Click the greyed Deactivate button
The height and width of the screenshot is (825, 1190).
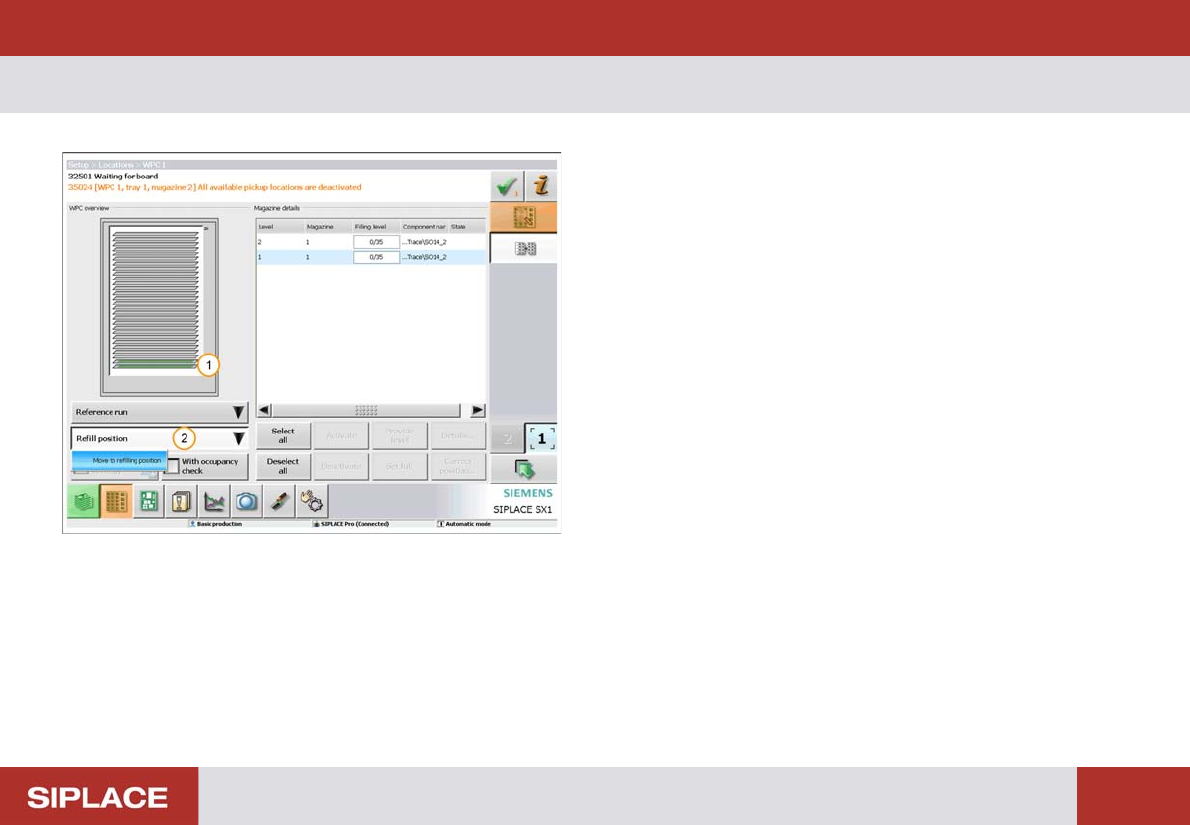click(x=342, y=466)
